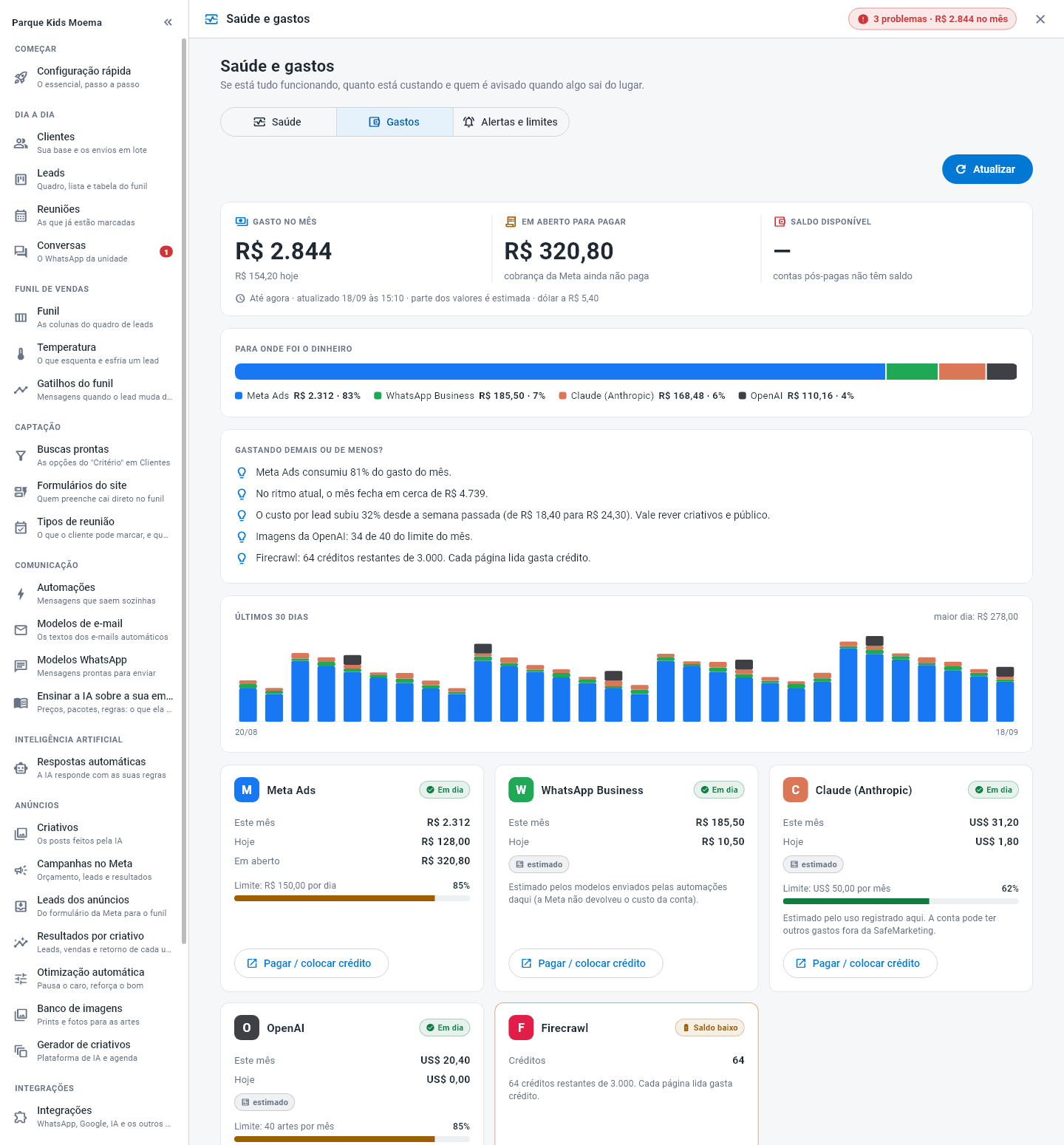This screenshot has width=1064, height=1145.
Task: Click the first bar dated 20/08
Action: tap(248, 701)
